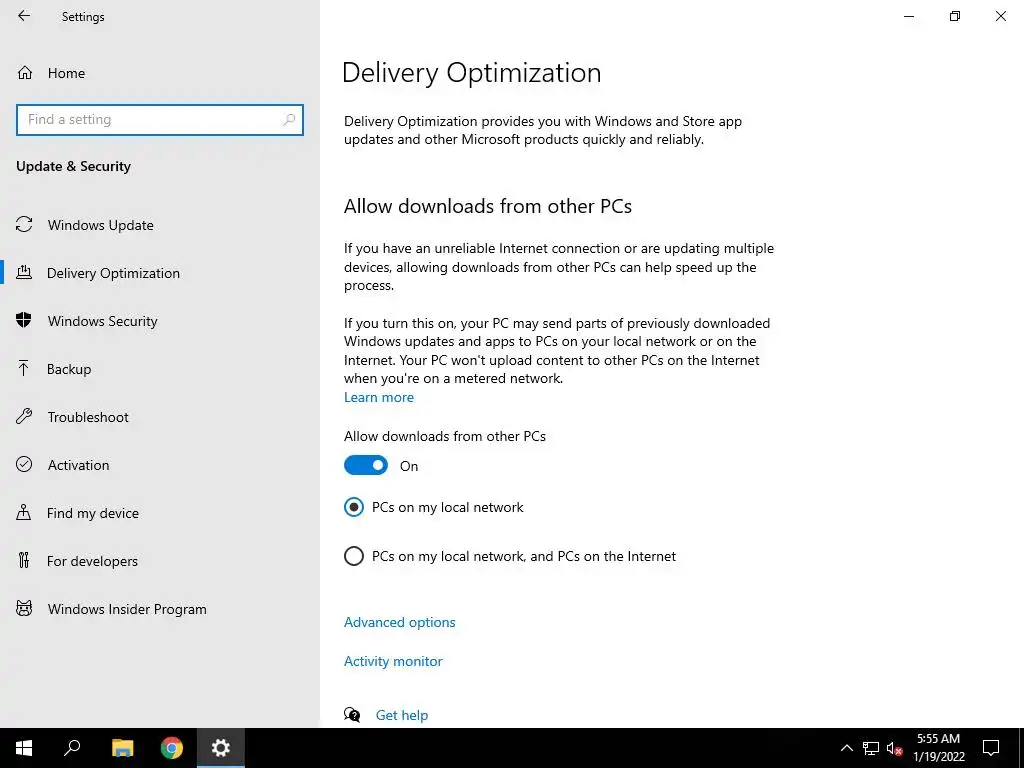Click the search magnifier in Find a setting

click(289, 120)
